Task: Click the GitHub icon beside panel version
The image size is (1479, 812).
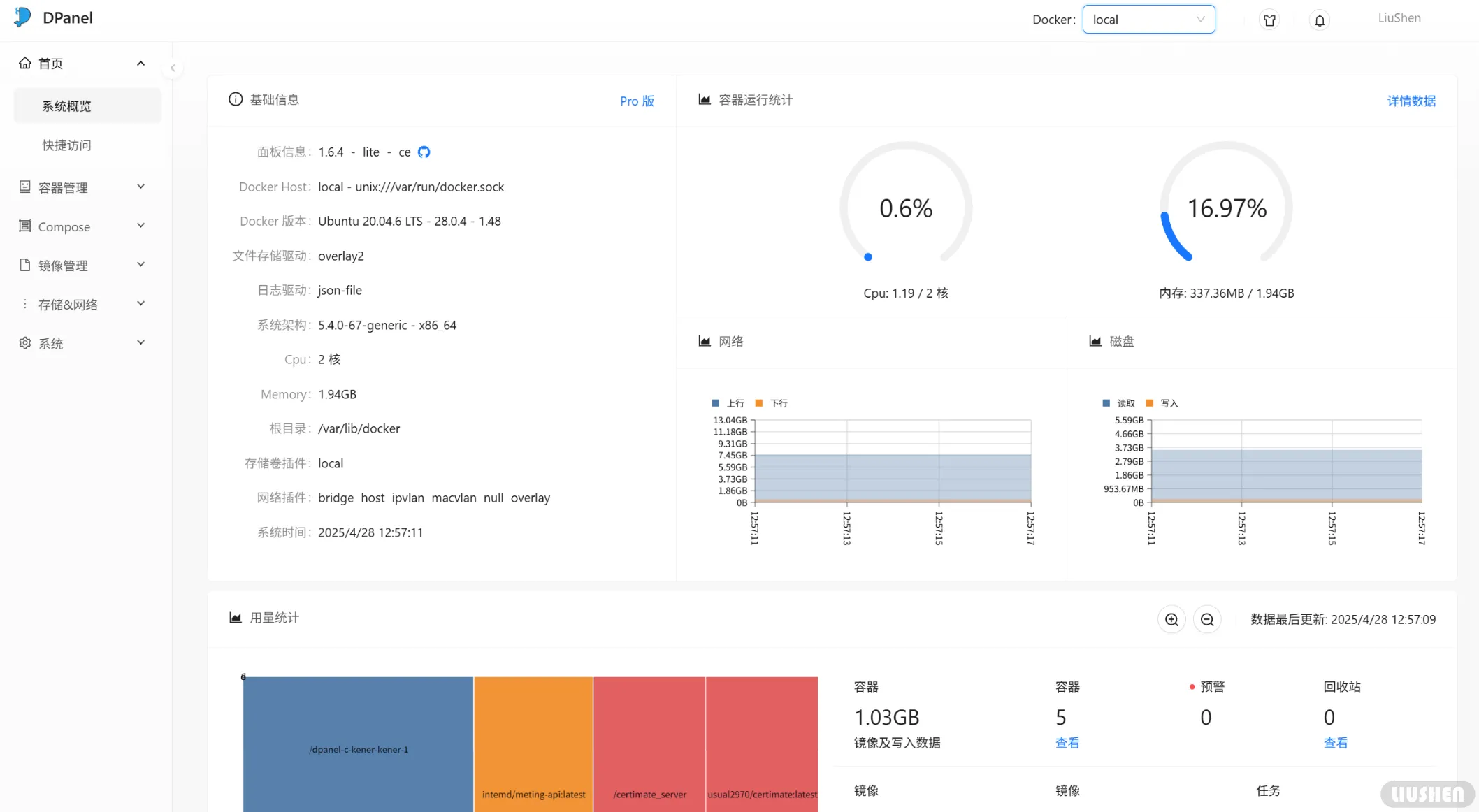Action: pyautogui.click(x=424, y=152)
